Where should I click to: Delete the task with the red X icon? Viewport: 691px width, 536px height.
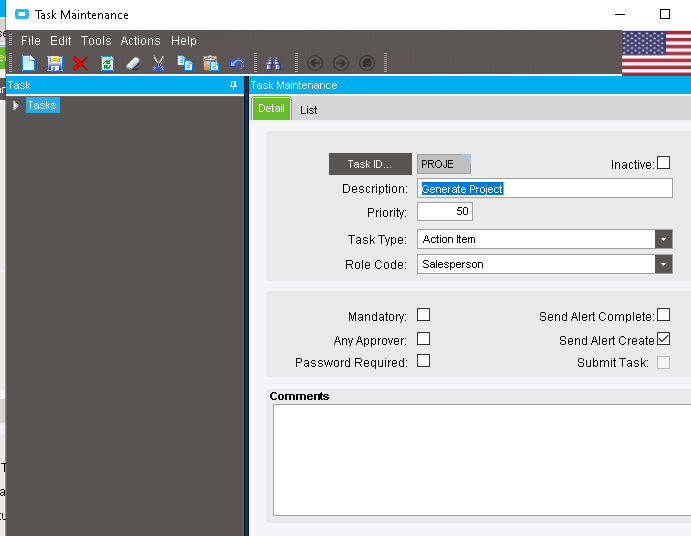click(x=80, y=63)
